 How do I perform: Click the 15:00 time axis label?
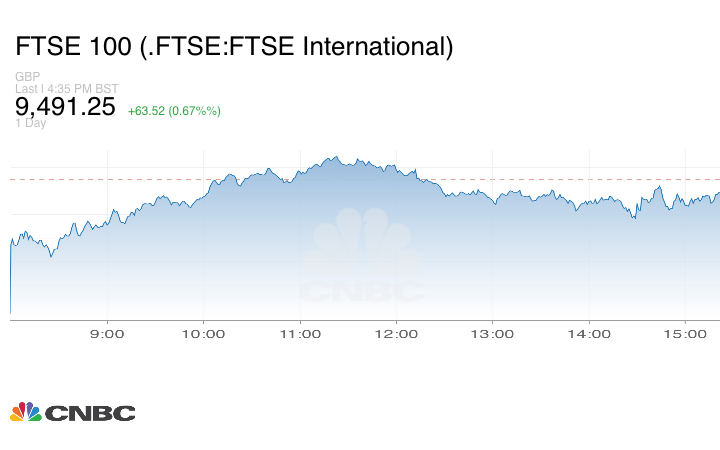[686, 334]
